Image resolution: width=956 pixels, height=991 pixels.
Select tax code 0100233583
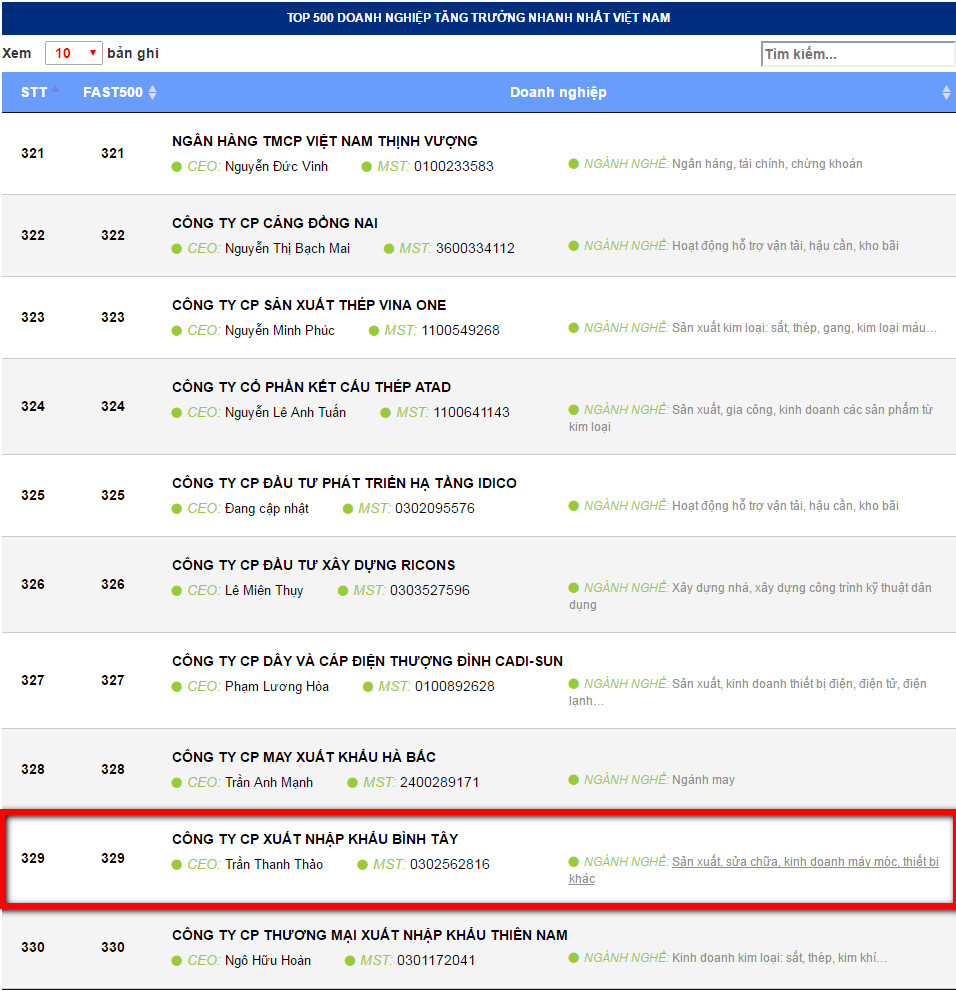[454, 167]
